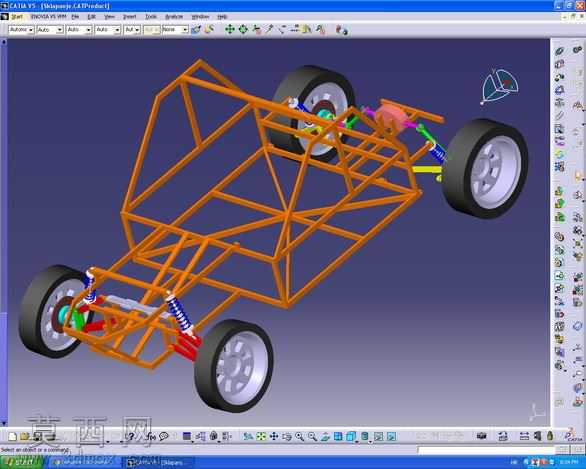
Task: Toggle Swap Visible Space icon
Action: coord(391,436)
